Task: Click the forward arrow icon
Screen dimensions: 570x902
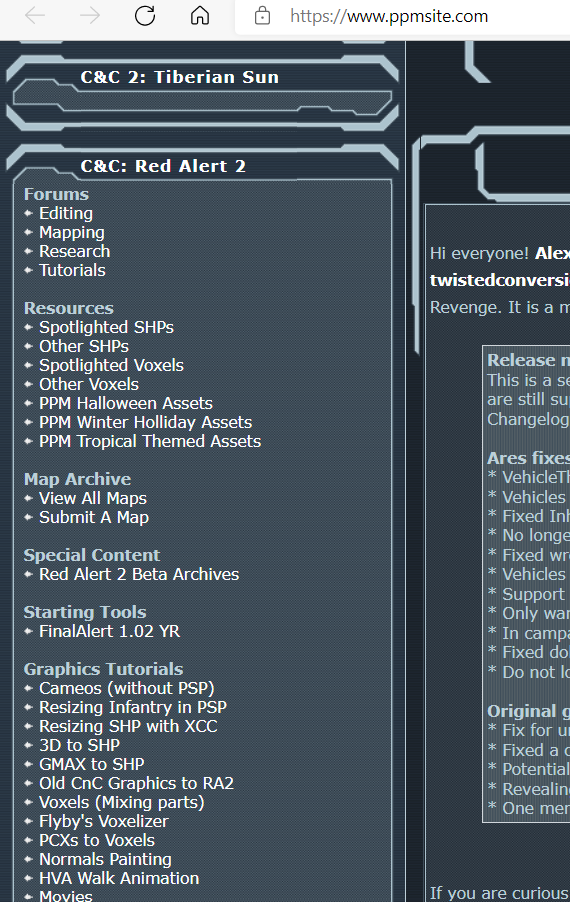Action: tap(90, 16)
